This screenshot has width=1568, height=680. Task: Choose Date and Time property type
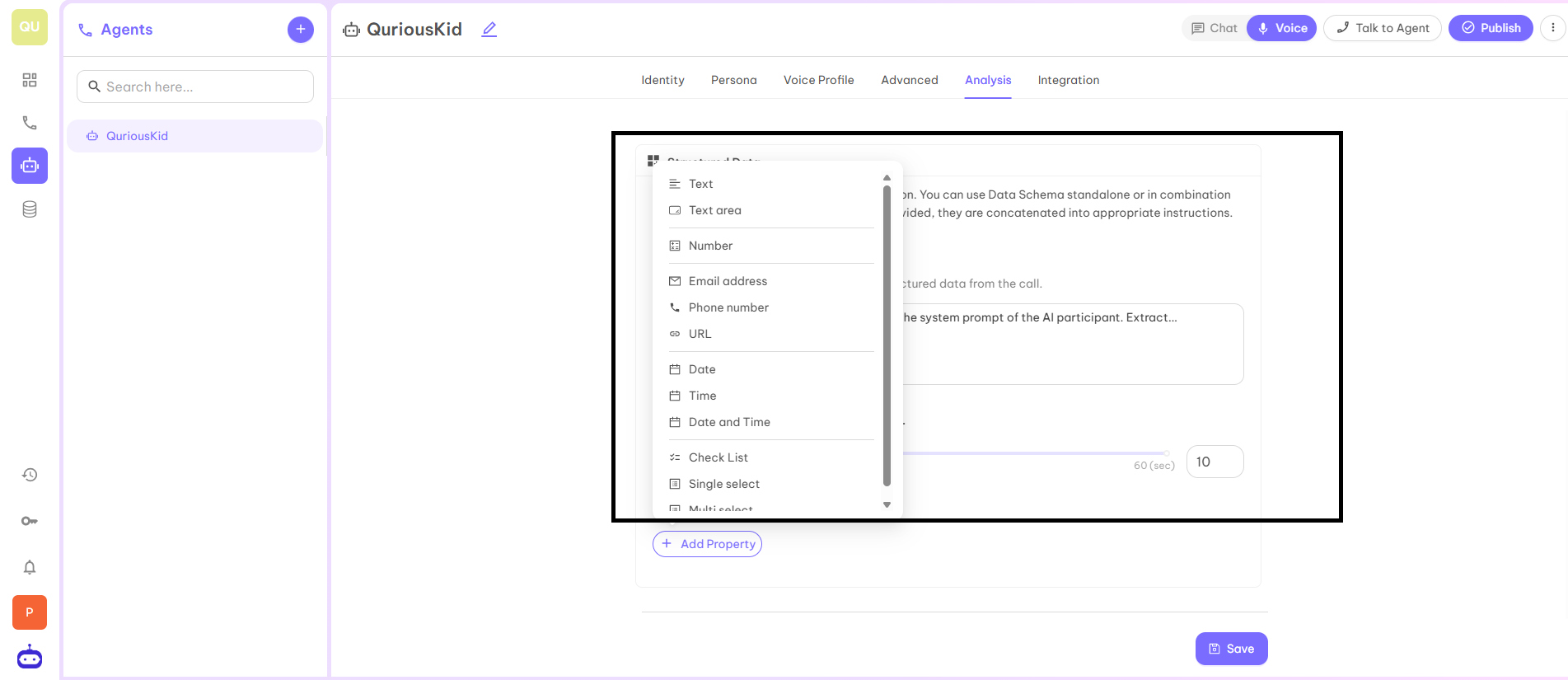pyautogui.click(x=771, y=422)
